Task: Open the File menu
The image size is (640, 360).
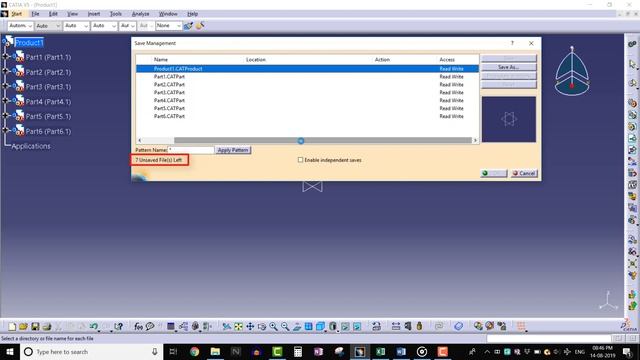Action: 36,14
